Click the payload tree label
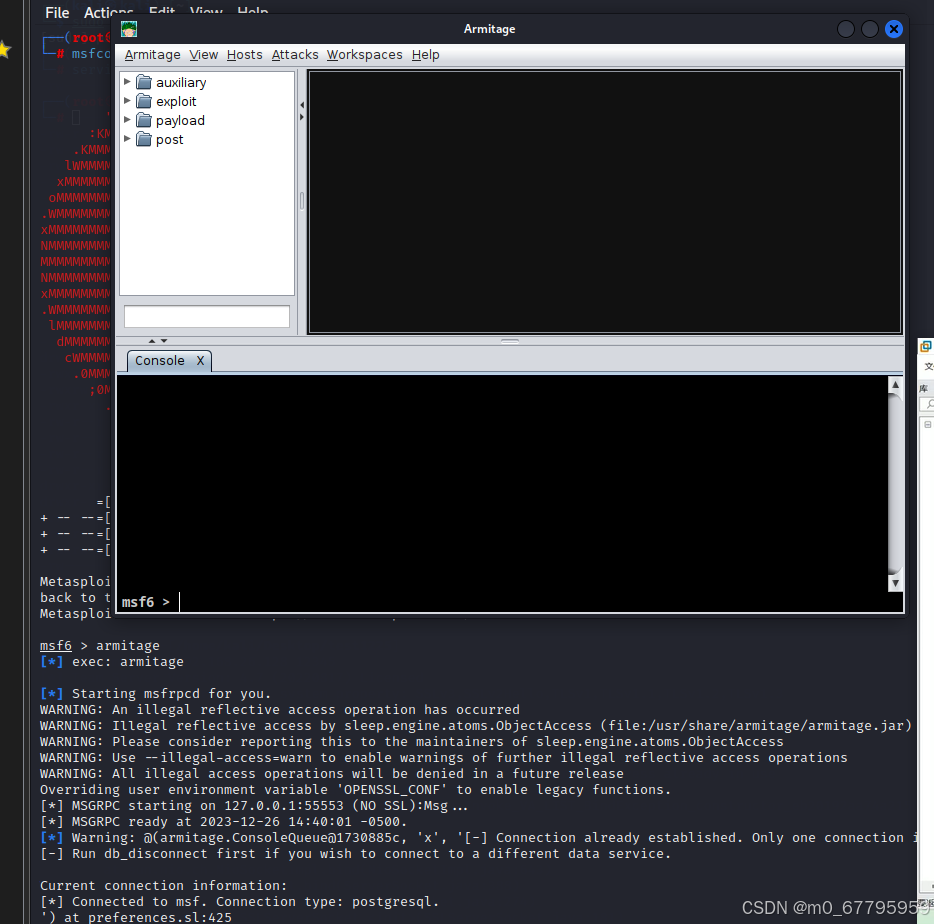Viewport: 934px width, 924px height. [180, 120]
